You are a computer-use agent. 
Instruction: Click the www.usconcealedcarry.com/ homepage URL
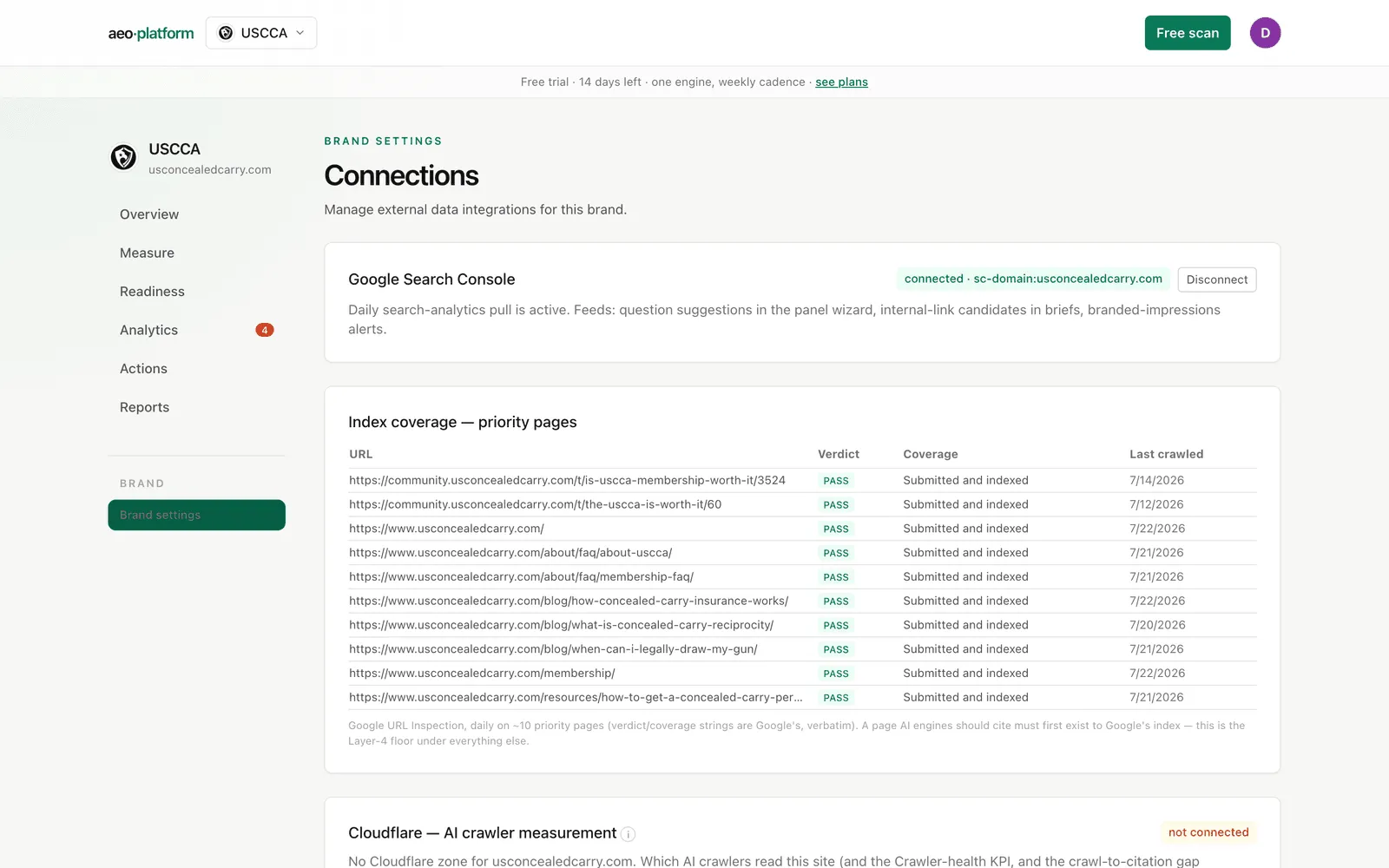446,529
